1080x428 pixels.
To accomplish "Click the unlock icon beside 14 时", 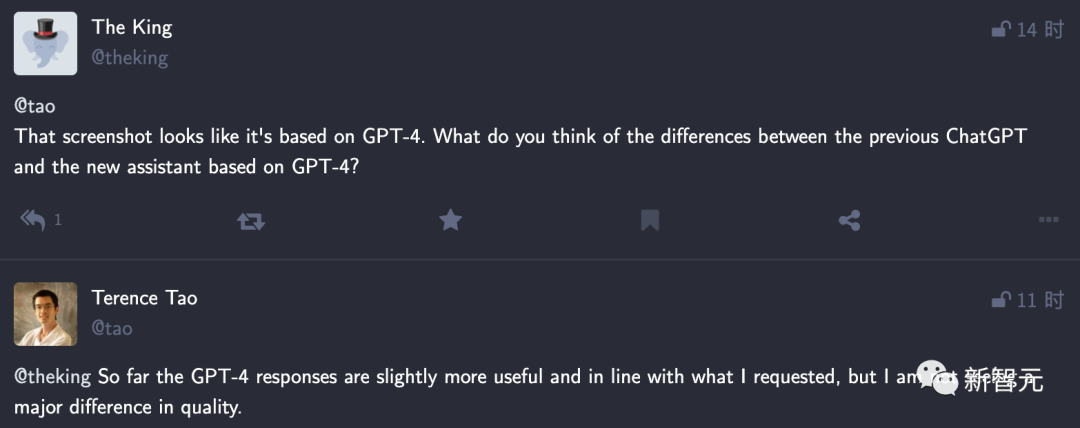I will click(x=1000, y=30).
